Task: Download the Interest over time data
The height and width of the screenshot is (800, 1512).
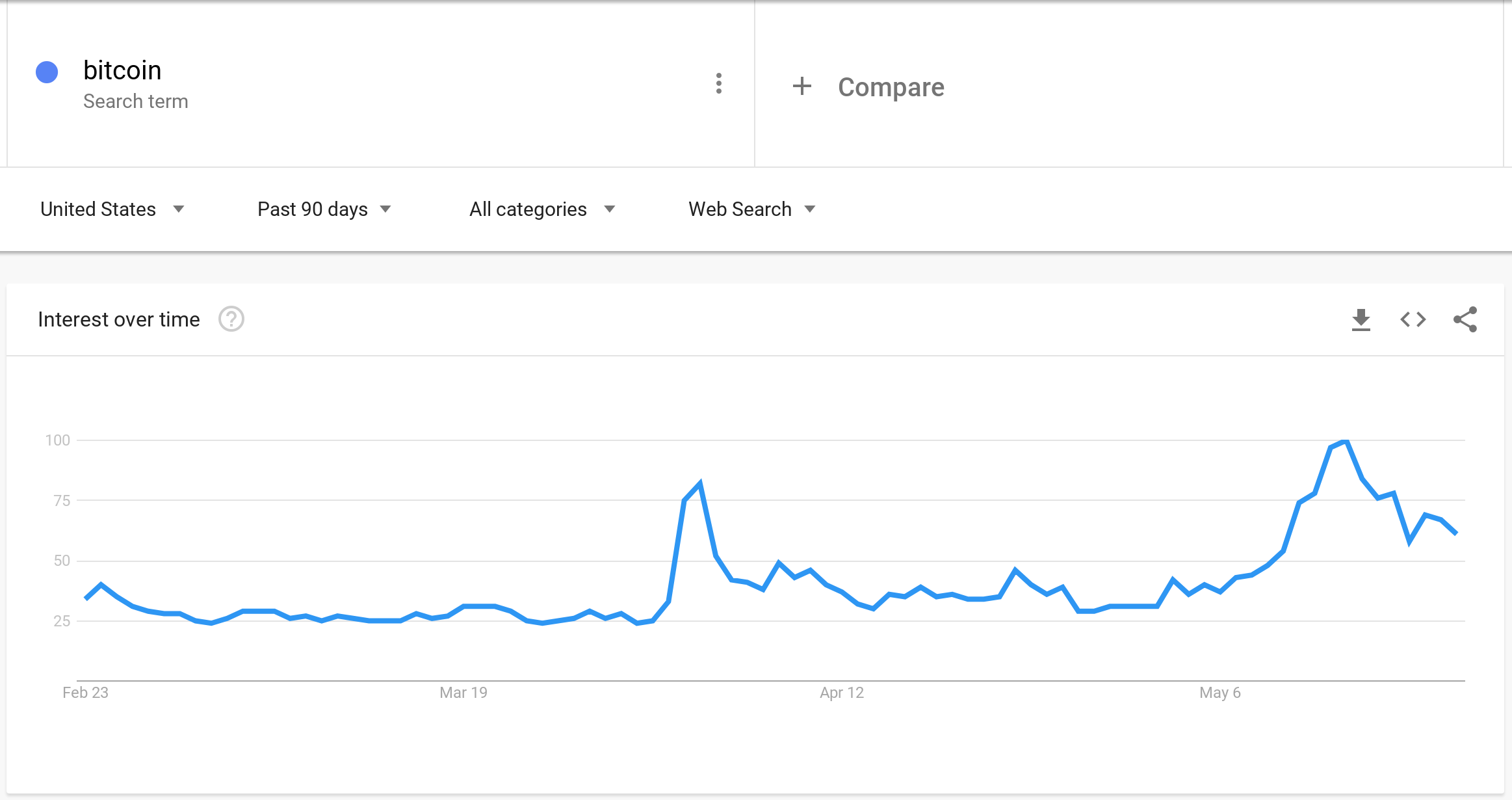Action: click(x=1361, y=319)
